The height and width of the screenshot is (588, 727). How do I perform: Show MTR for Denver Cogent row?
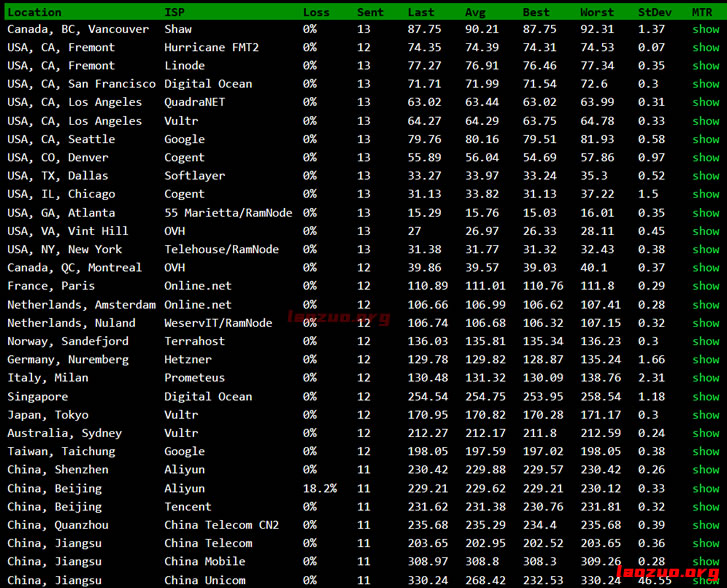(x=705, y=157)
